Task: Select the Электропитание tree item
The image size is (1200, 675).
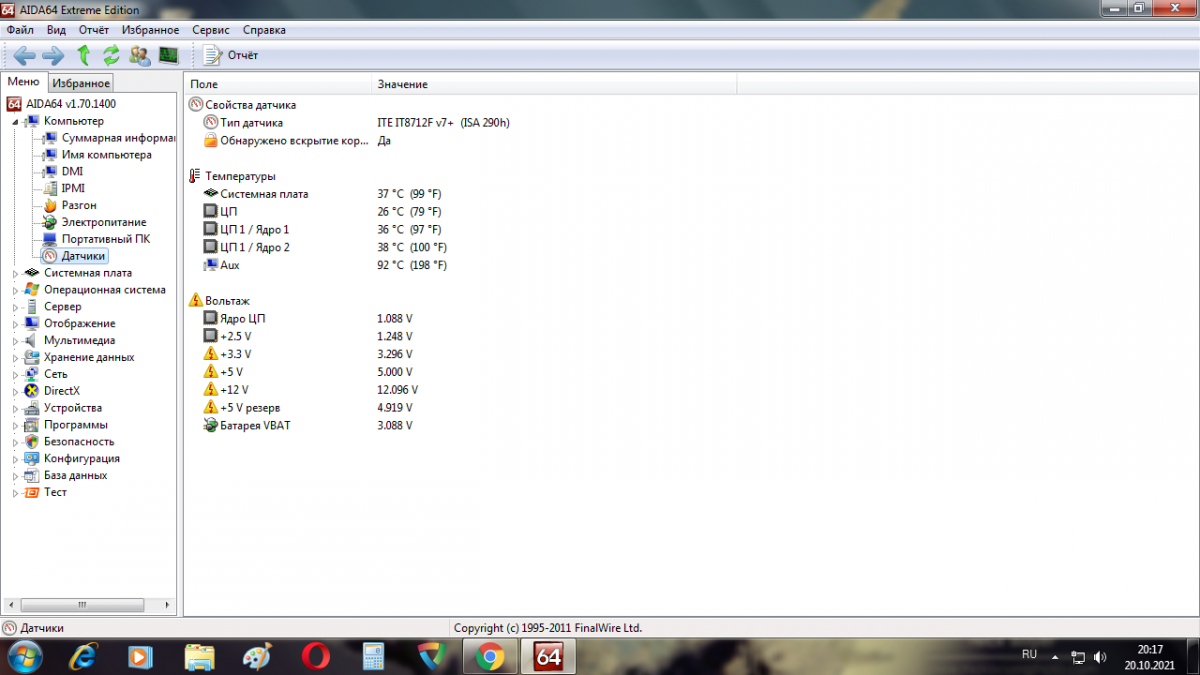Action: pos(103,222)
